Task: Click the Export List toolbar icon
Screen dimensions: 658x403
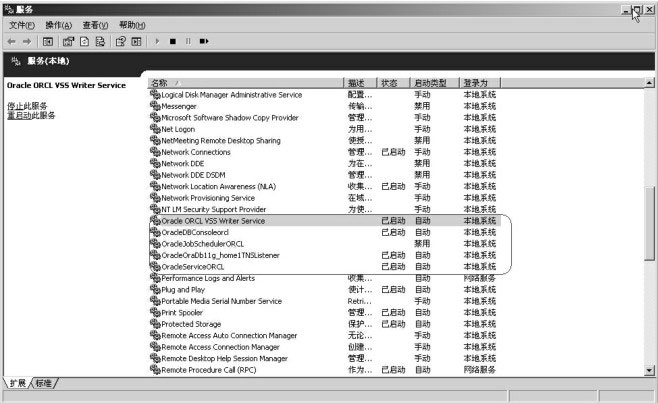Action: click(100, 42)
